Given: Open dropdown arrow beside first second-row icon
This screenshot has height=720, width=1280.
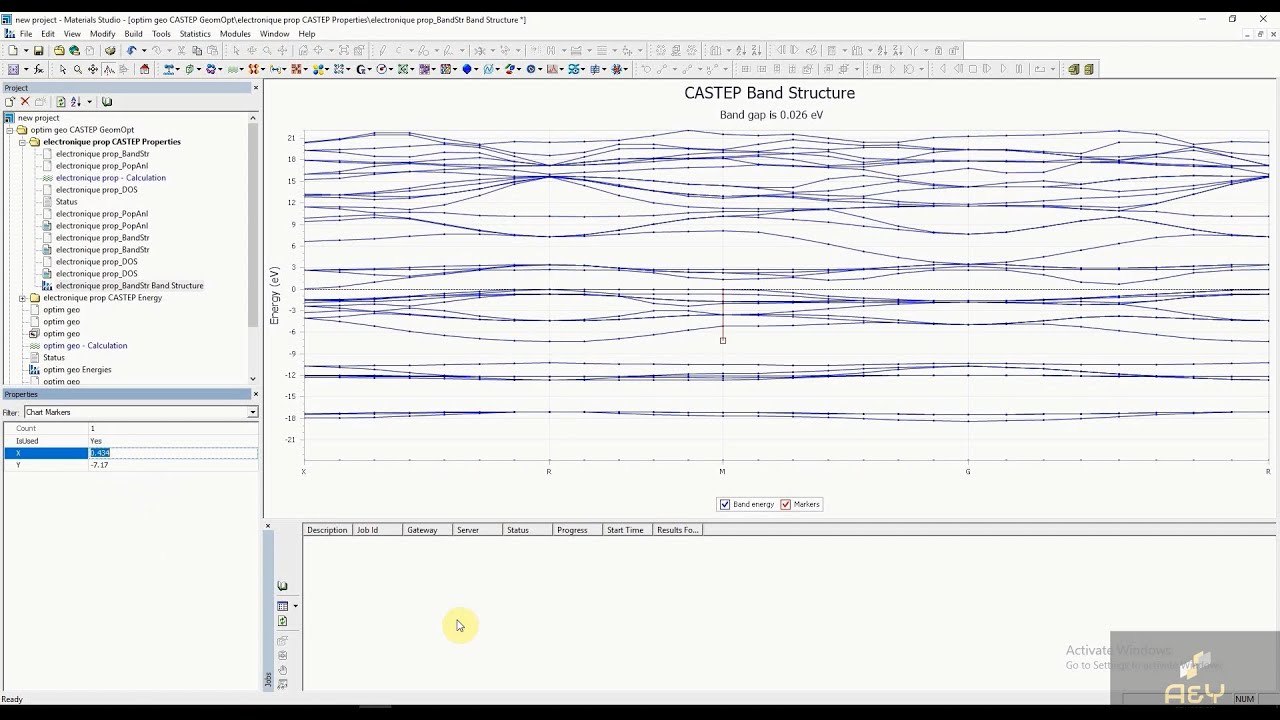Looking at the screenshot, I should (25, 69).
